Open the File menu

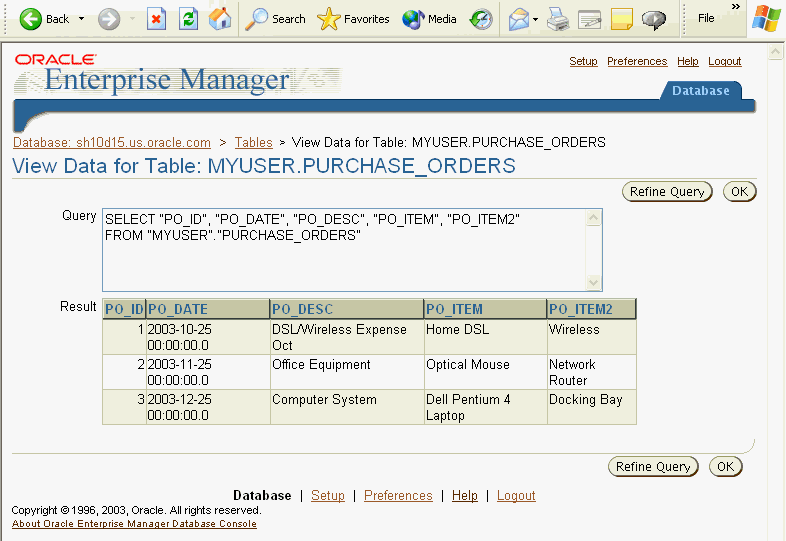[706, 19]
